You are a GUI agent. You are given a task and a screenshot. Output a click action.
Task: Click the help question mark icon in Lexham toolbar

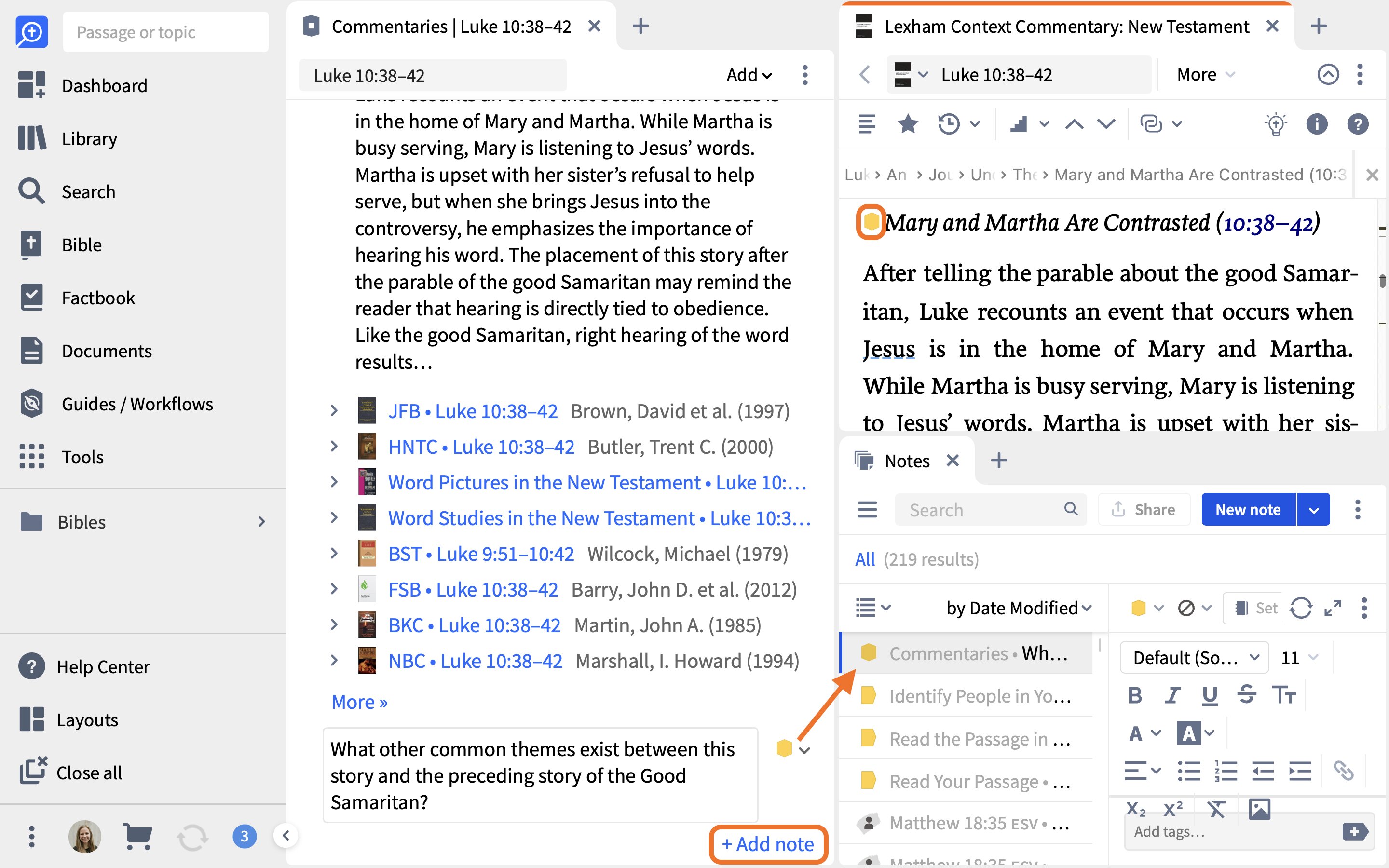1358,123
